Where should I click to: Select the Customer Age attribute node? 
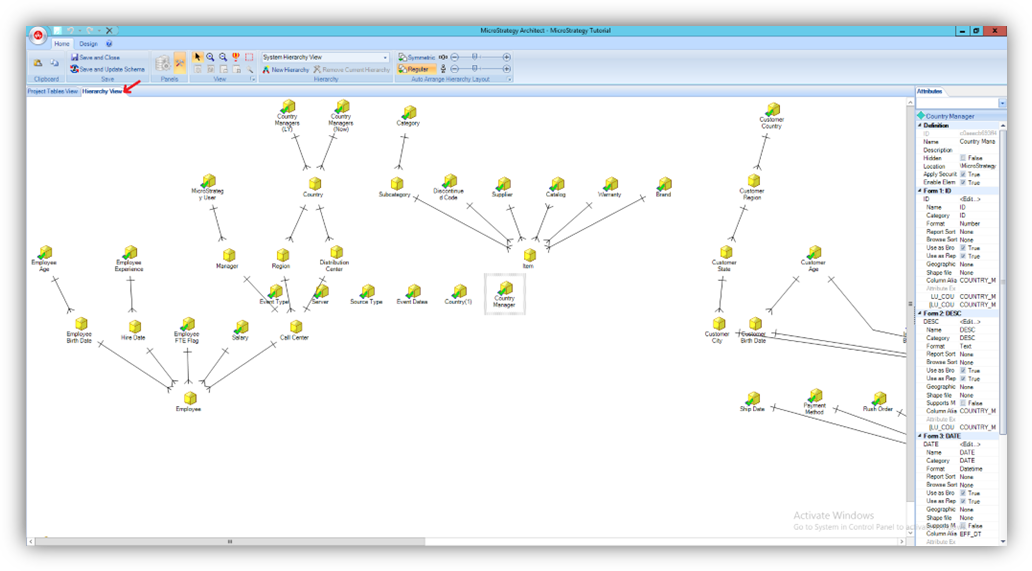tap(814, 259)
